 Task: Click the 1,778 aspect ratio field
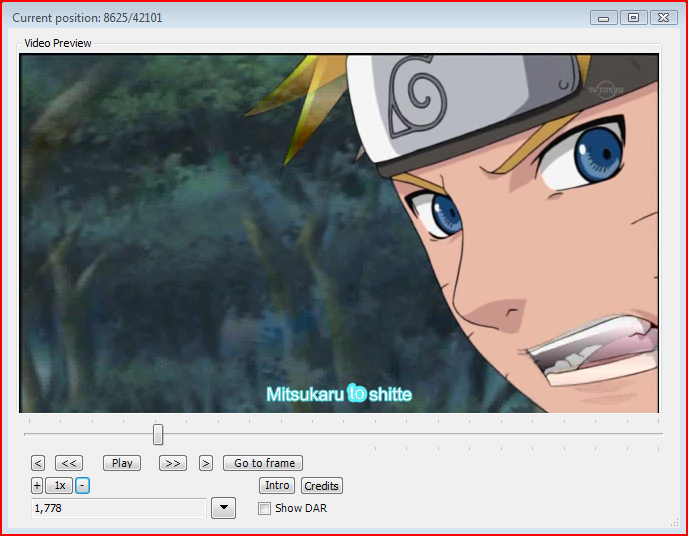pyautogui.click(x=118, y=508)
